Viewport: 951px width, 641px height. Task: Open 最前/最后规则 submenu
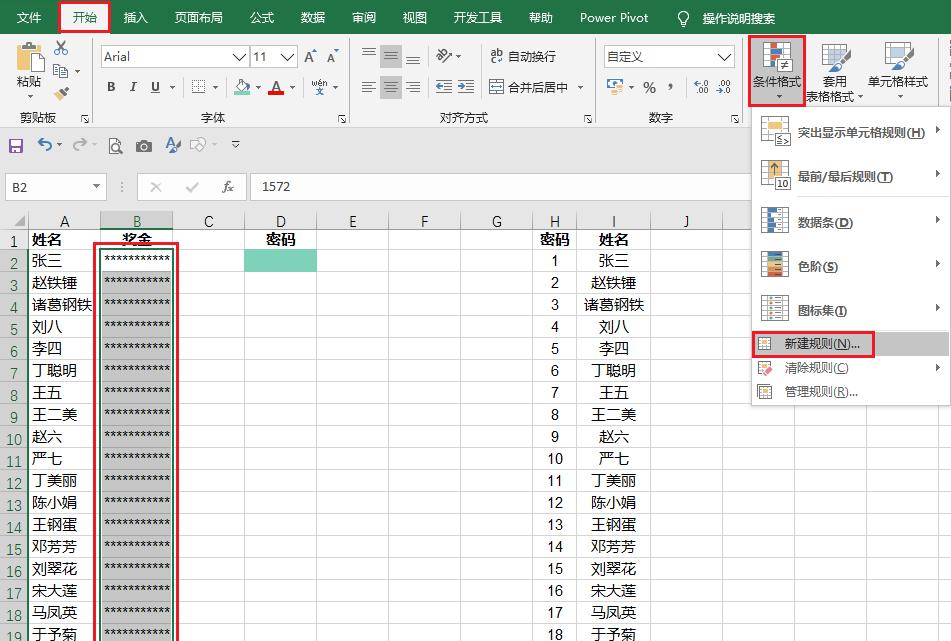coord(850,176)
